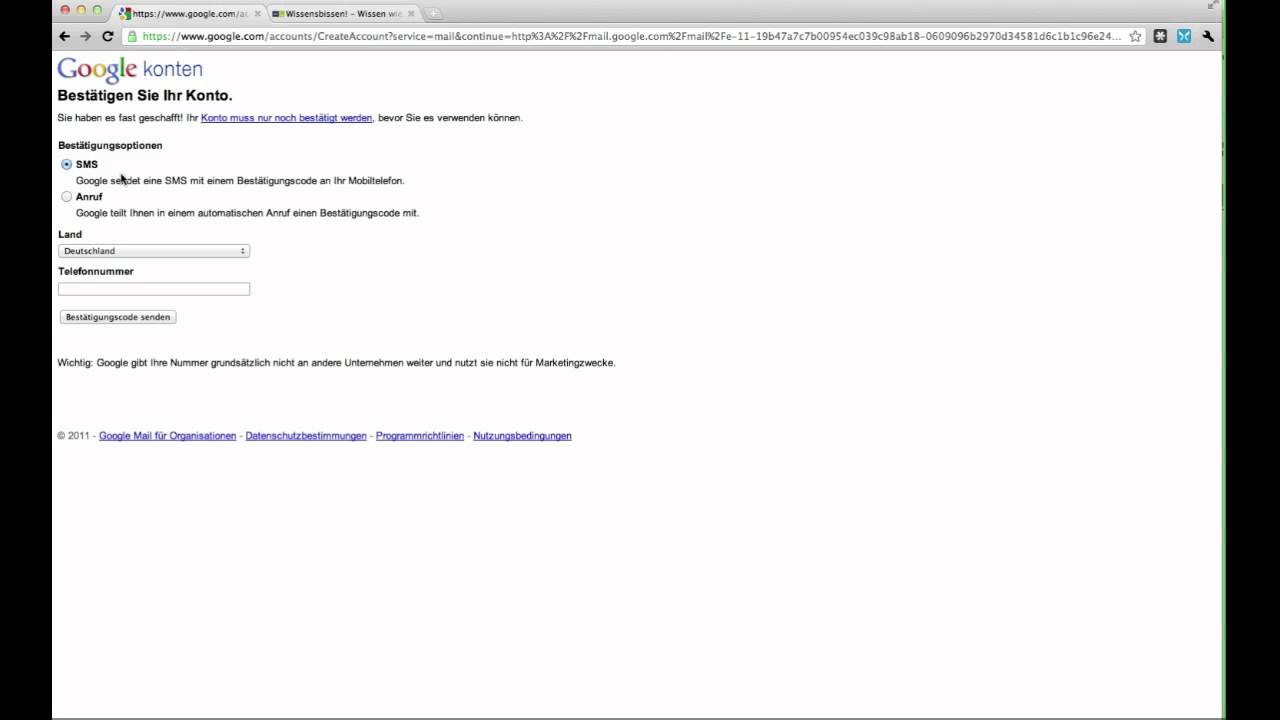Click the macOS yellow minimize window button
1280x720 pixels.
point(81,10)
